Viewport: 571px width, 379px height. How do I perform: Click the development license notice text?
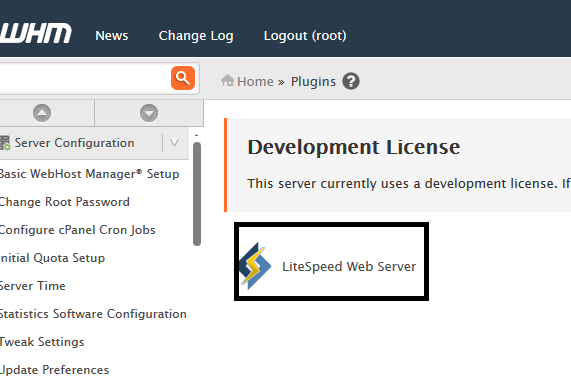[409, 183]
